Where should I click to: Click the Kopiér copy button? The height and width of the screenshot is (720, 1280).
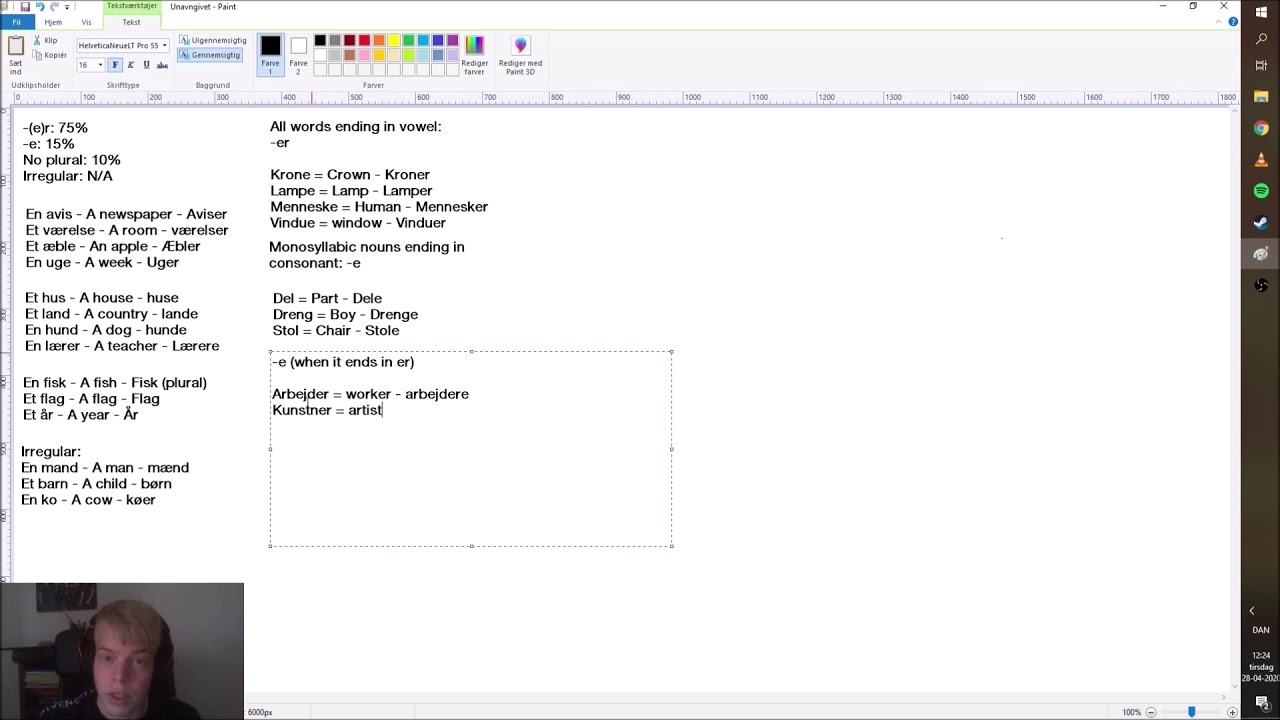[48, 55]
